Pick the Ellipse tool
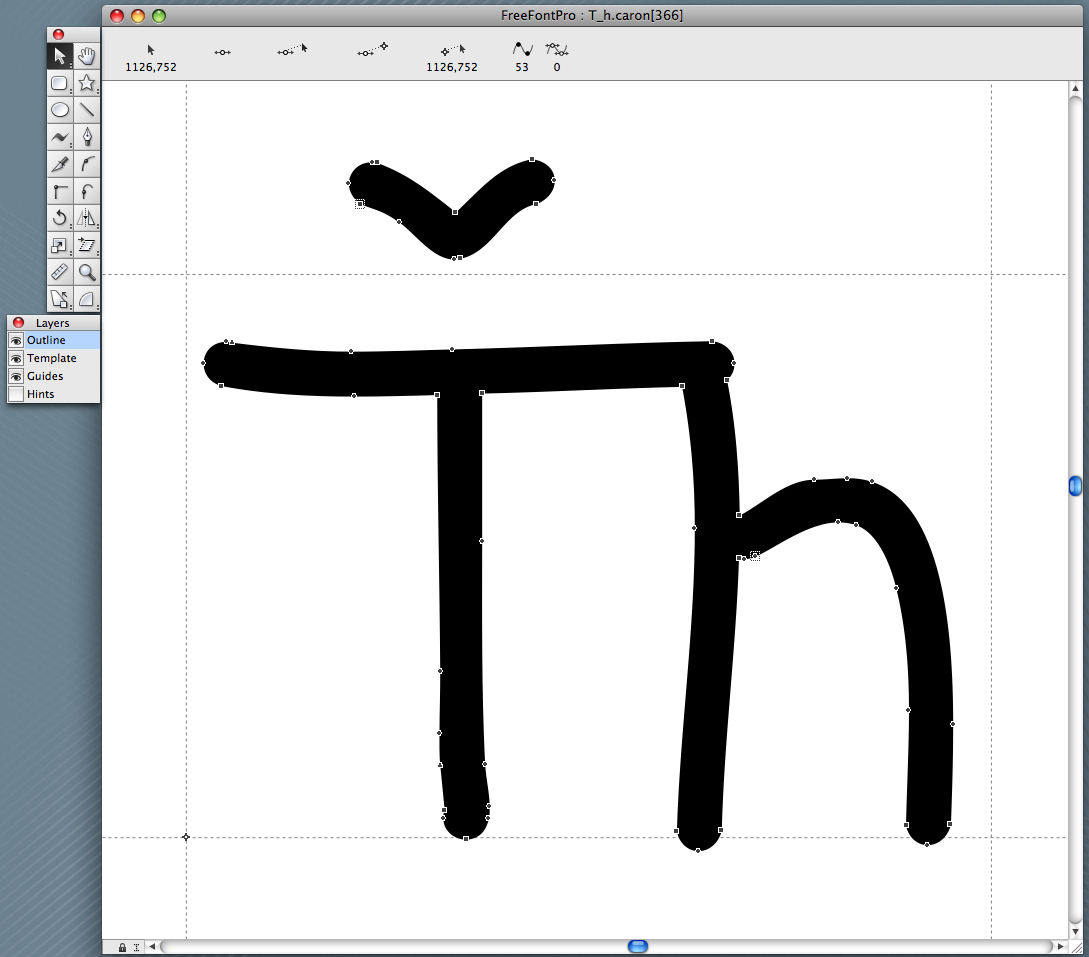The image size is (1089, 957). (x=60, y=110)
